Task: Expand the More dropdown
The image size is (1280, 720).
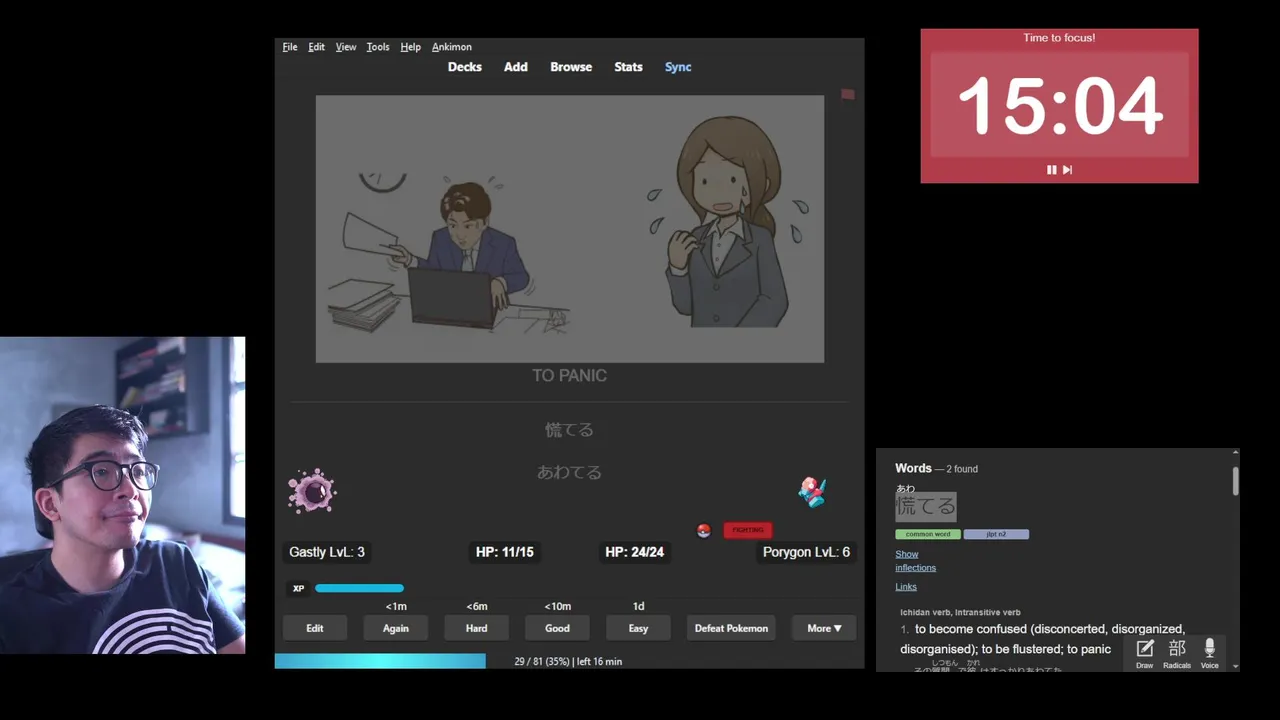Action: [824, 628]
